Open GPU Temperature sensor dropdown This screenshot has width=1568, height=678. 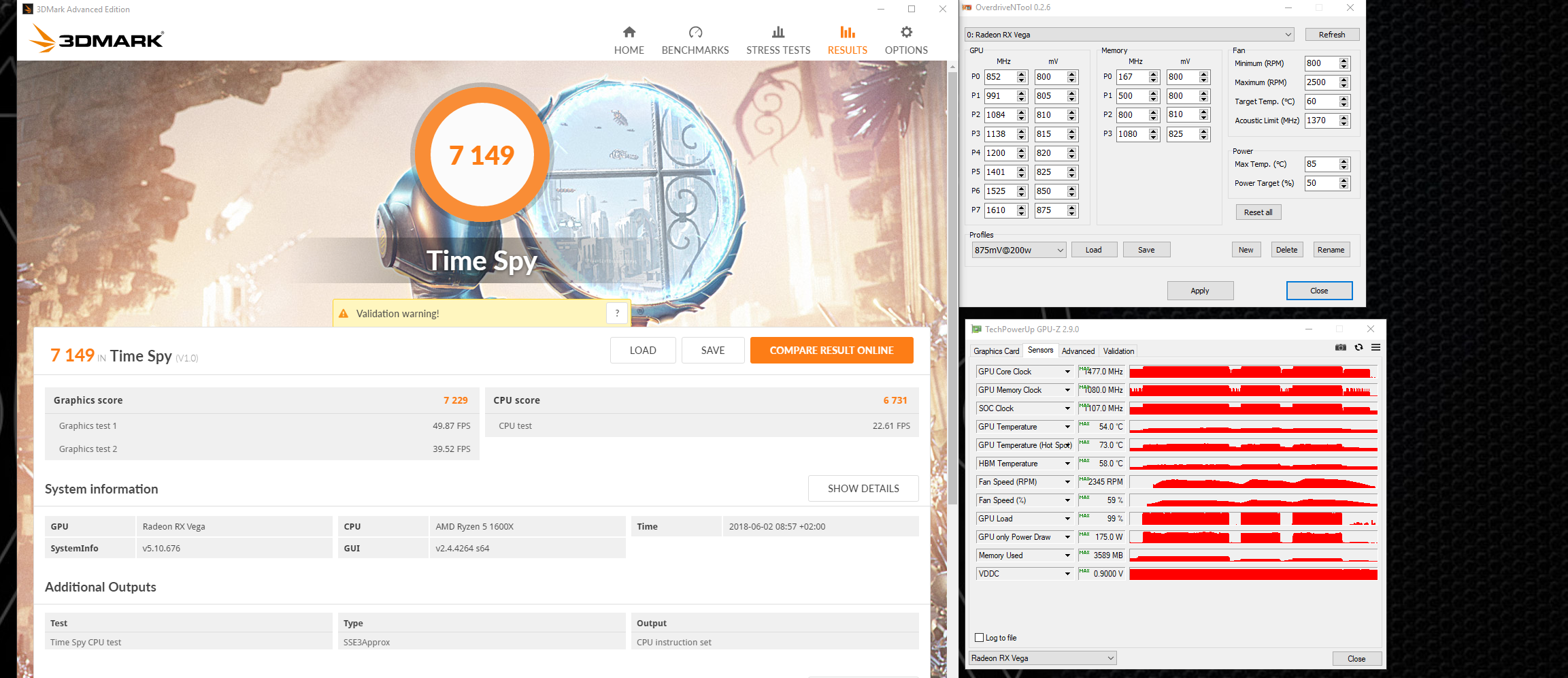click(1067, 427)
